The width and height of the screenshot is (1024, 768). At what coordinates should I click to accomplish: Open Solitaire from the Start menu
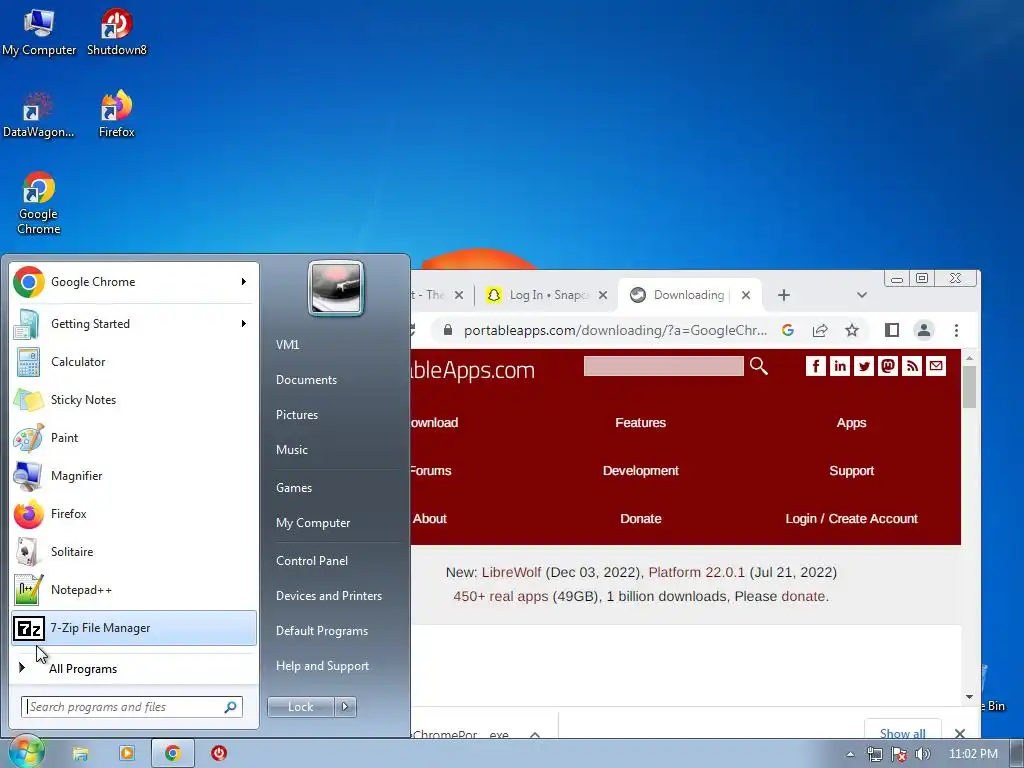pyautogui.click(x=134, y=552)
